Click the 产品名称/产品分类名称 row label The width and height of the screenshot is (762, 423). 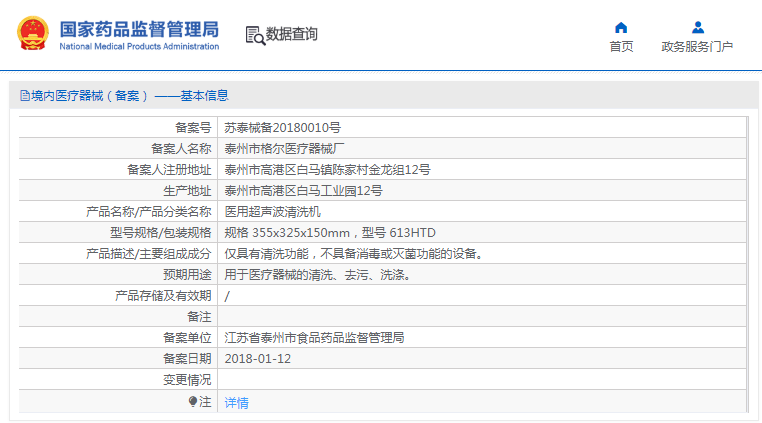coord(149,212)
